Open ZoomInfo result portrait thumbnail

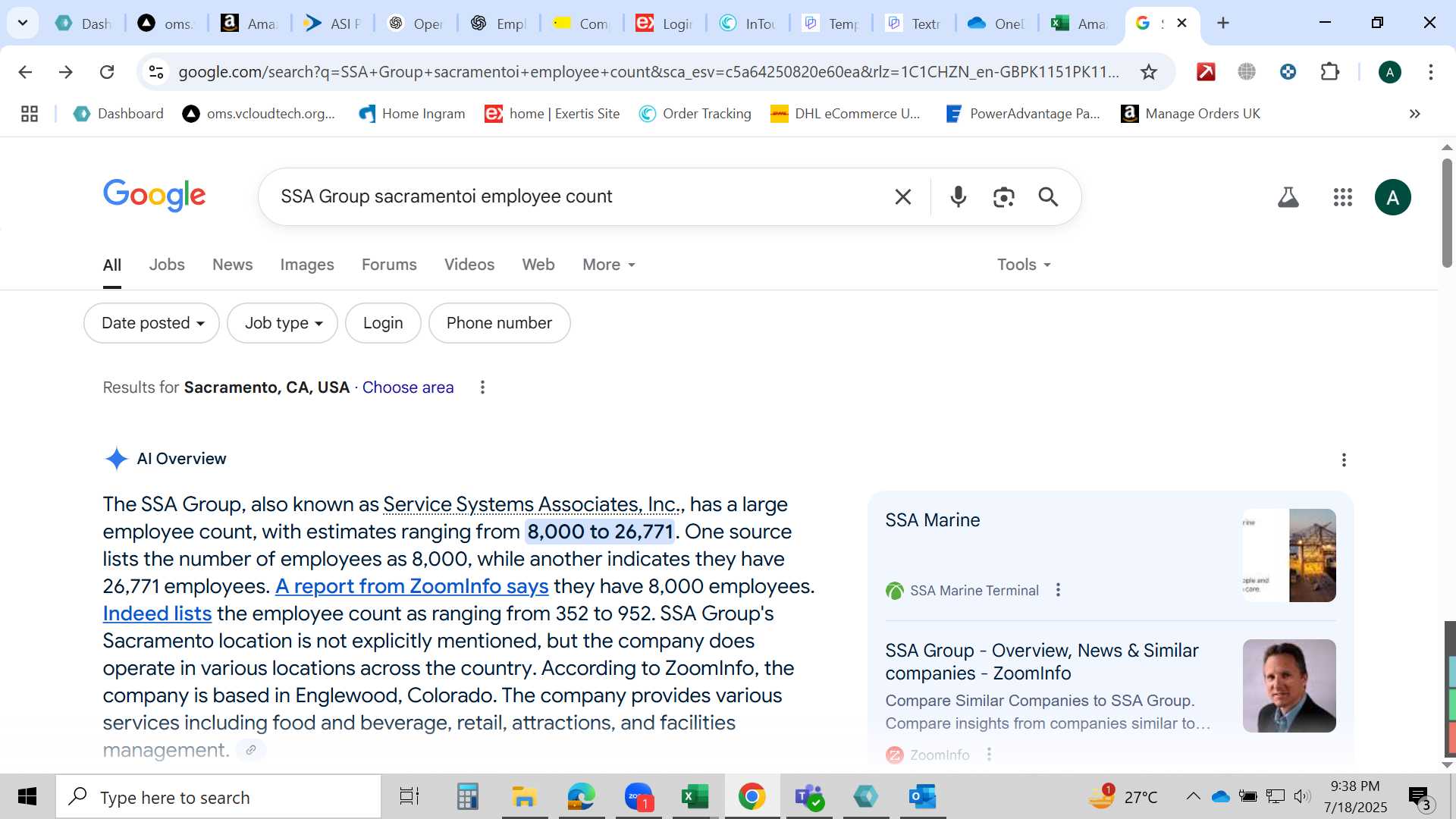click(x=1288, y=686)
